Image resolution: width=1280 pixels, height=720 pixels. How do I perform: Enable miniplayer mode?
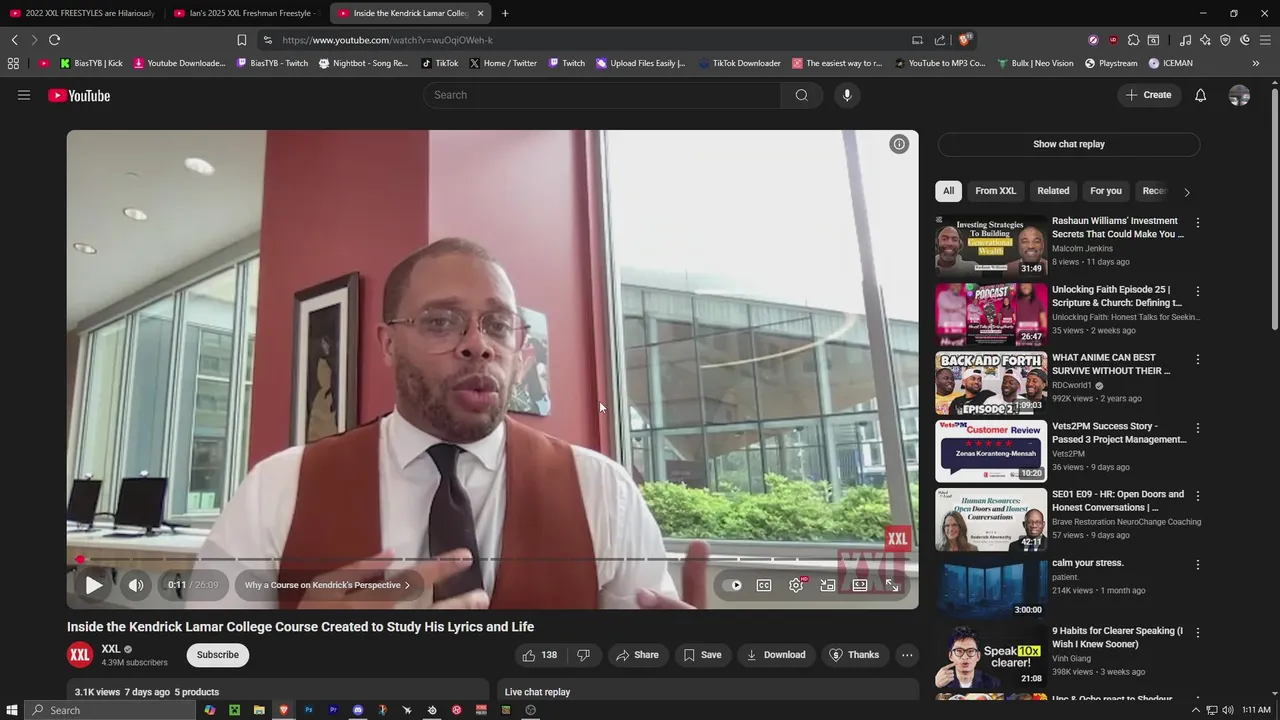tap(828, 586)
